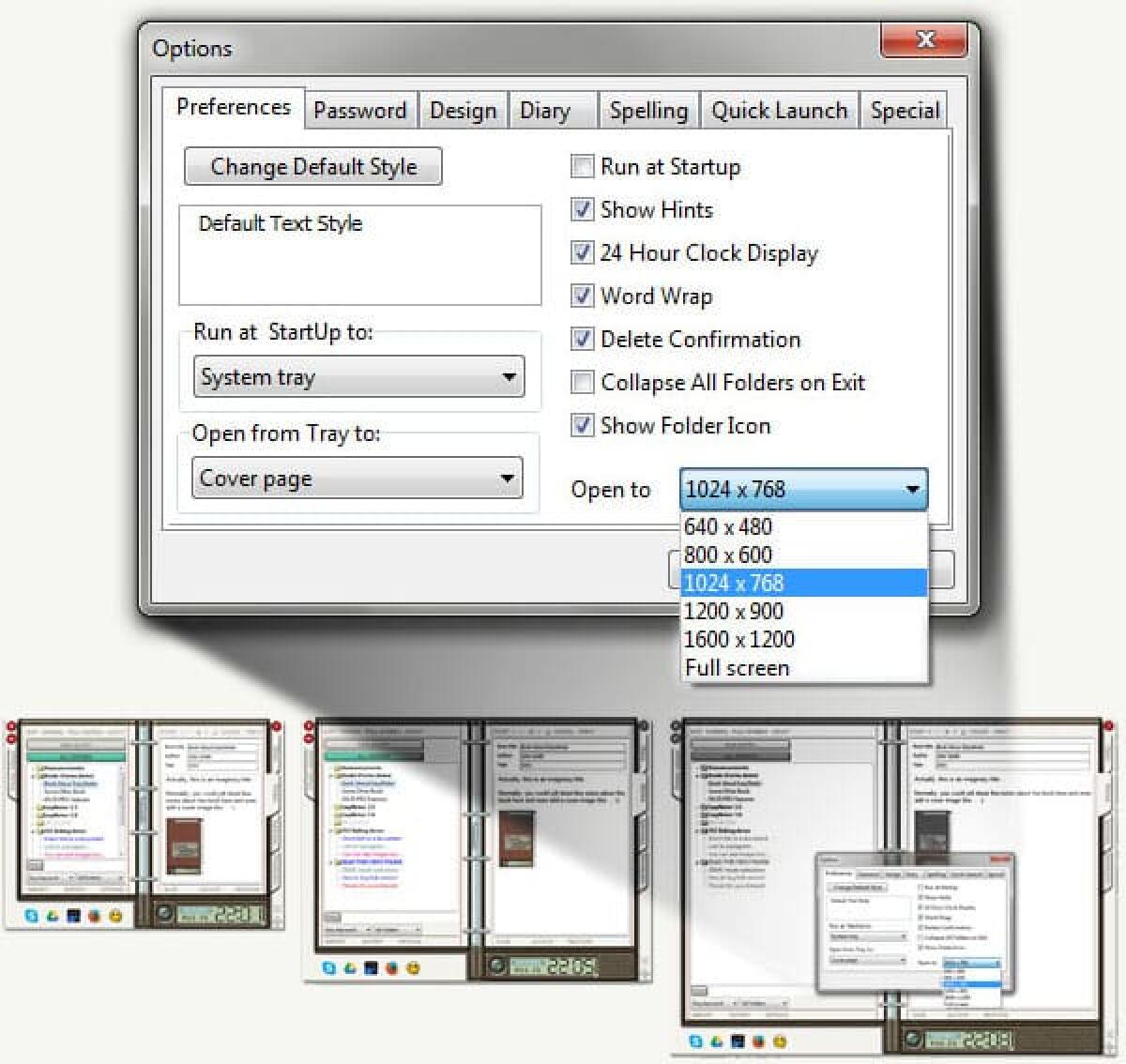Switch to the Password tab
This screenshot has width=1126, height=1064.
360,110
